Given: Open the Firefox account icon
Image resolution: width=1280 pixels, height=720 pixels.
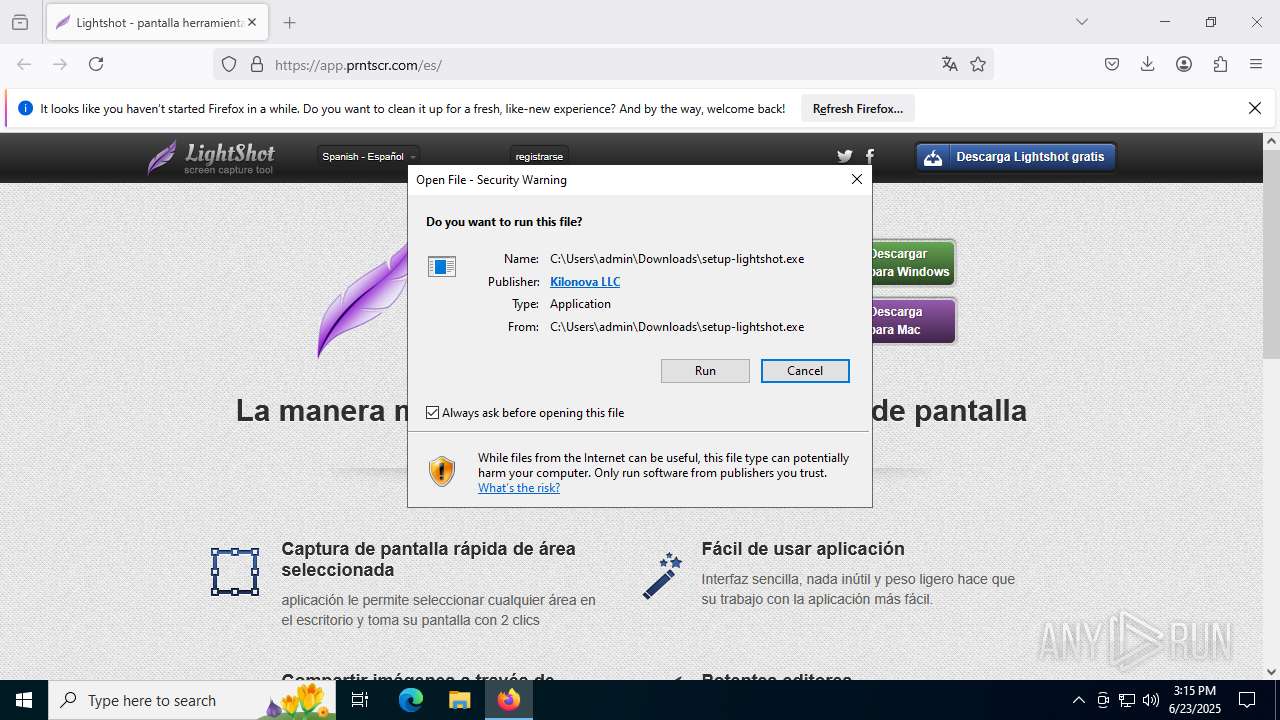Looking at the screenshot, I should pos(1184,64).
